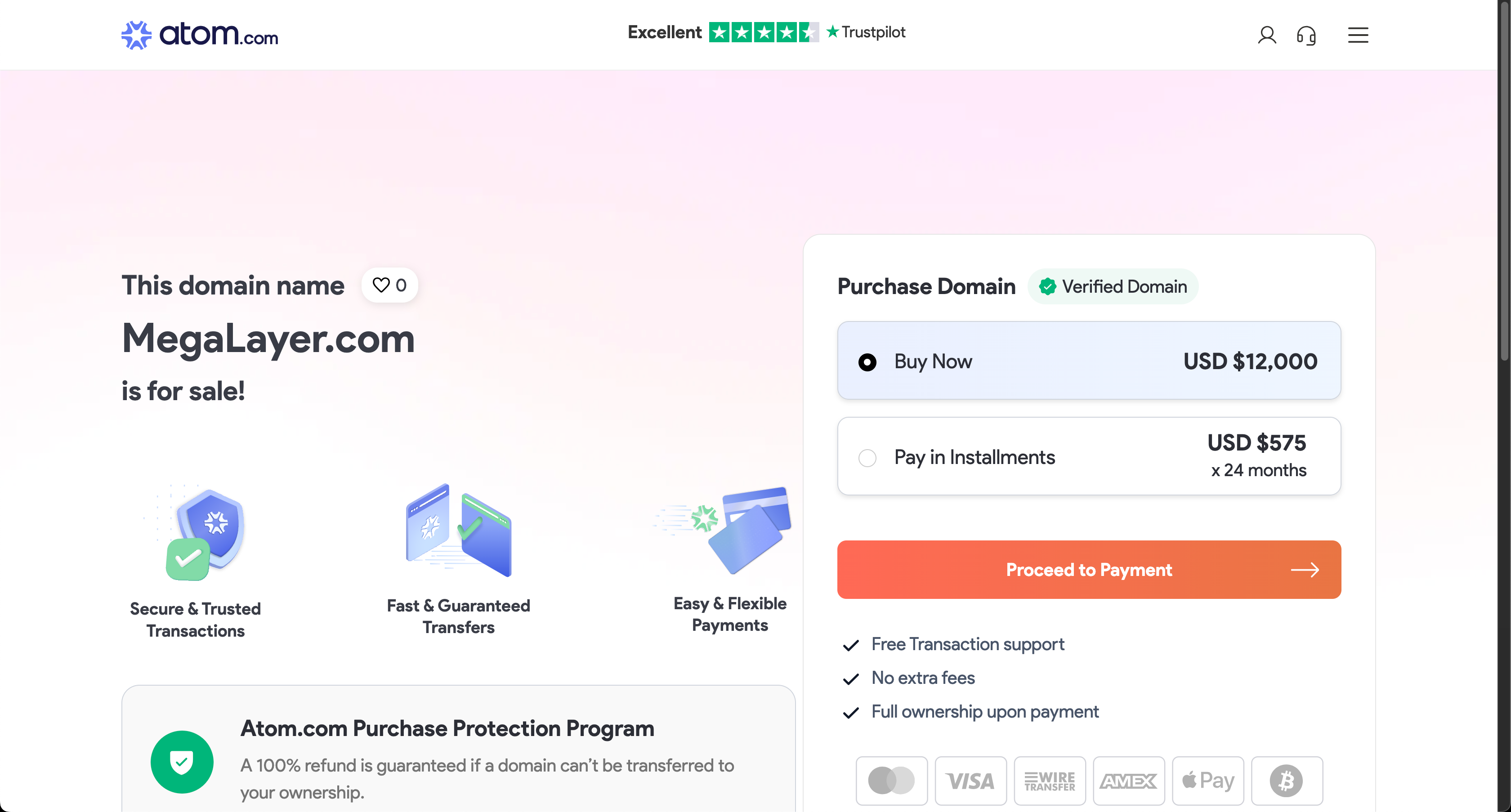Screen dimensions: 1511x812
Task: Open the user account icon
Action: pos(1266,35)
